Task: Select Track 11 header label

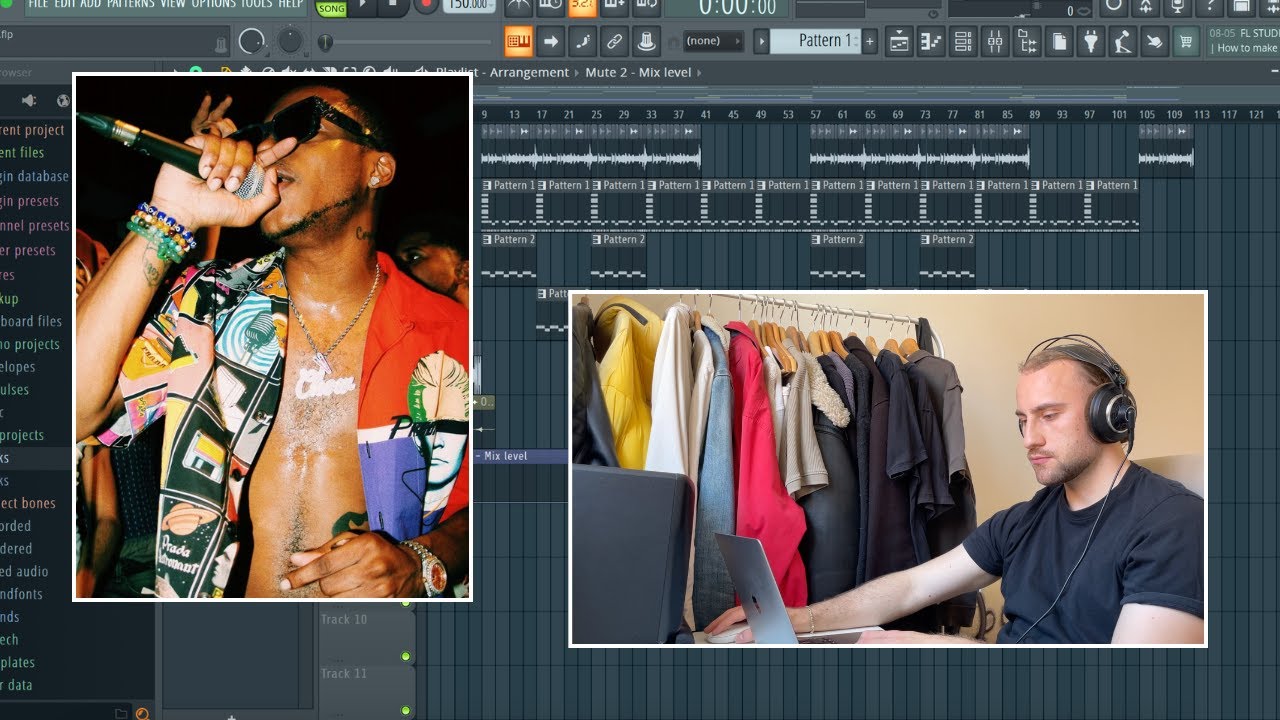Action: 344,673
